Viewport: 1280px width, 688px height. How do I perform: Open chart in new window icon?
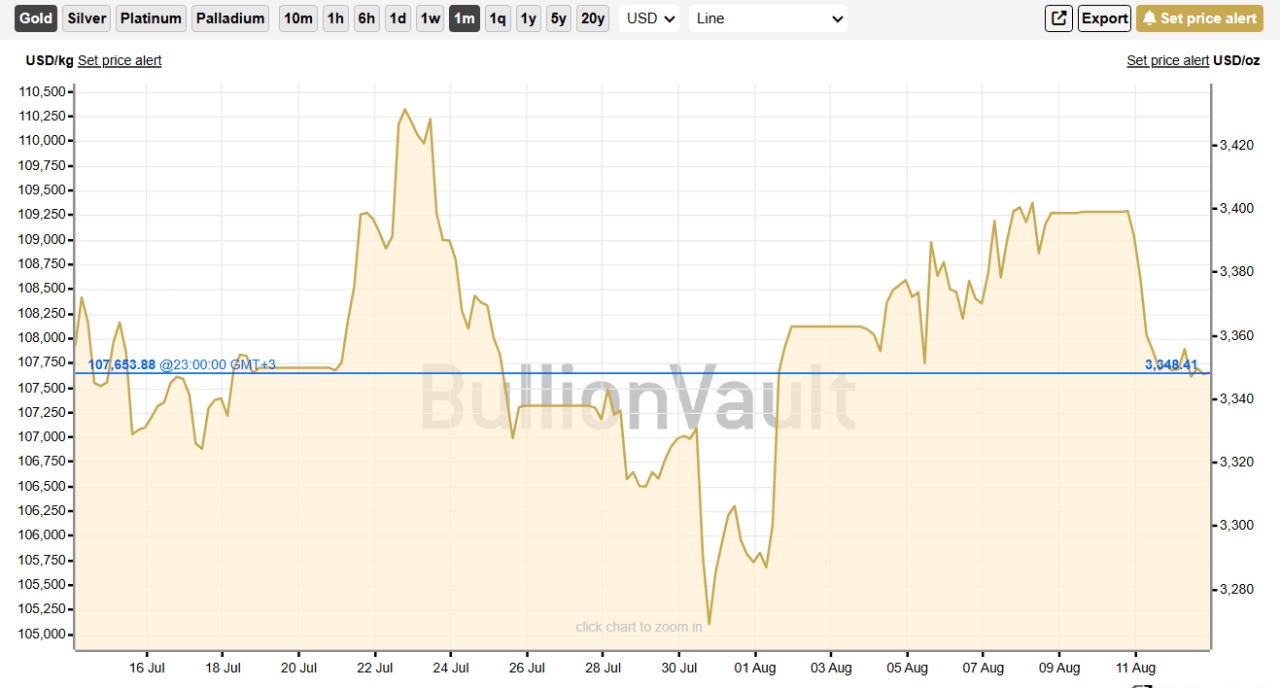(x=1058, y=18)
